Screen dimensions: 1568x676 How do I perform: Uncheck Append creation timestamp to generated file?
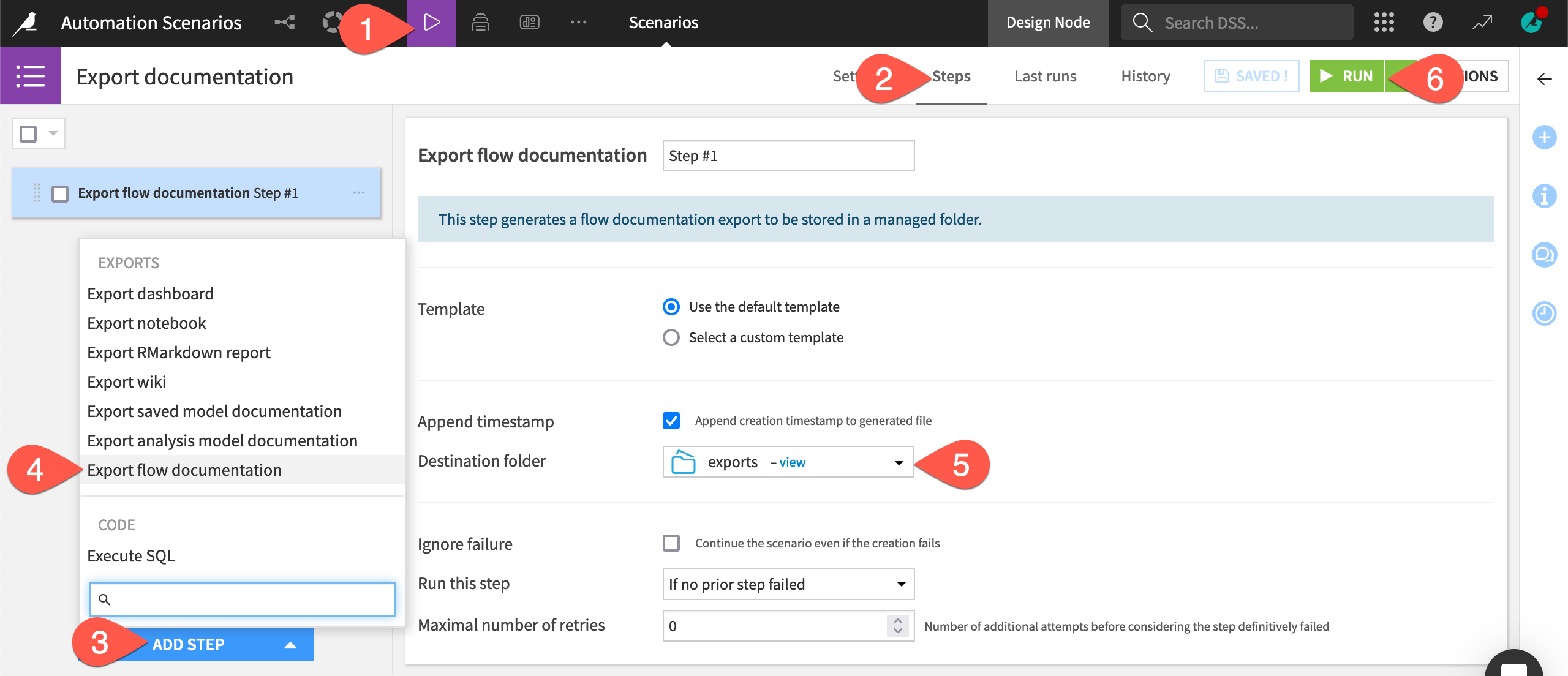click(x=672, y=421)
